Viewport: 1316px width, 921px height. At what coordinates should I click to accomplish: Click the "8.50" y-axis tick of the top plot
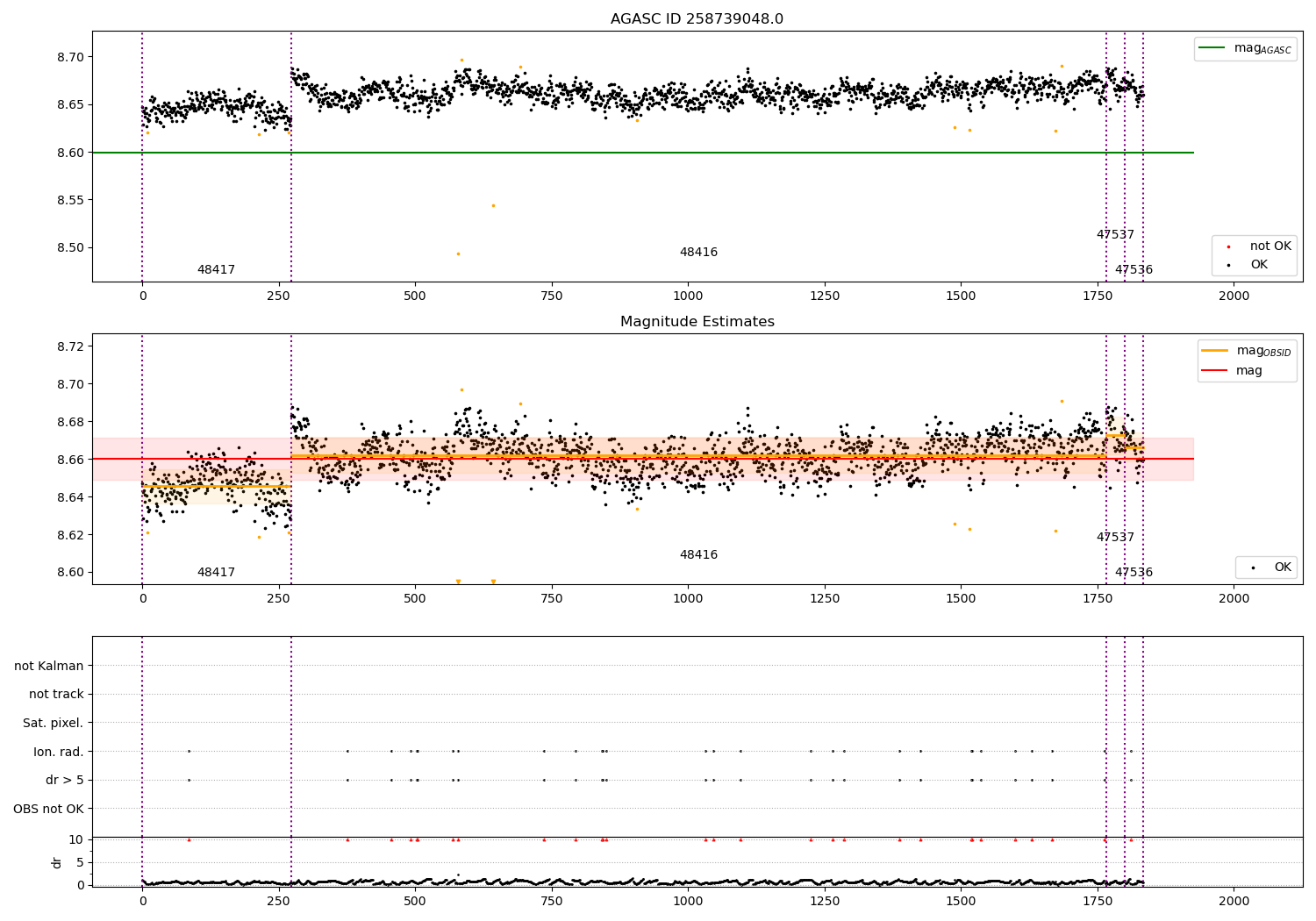tap(70, 247)
